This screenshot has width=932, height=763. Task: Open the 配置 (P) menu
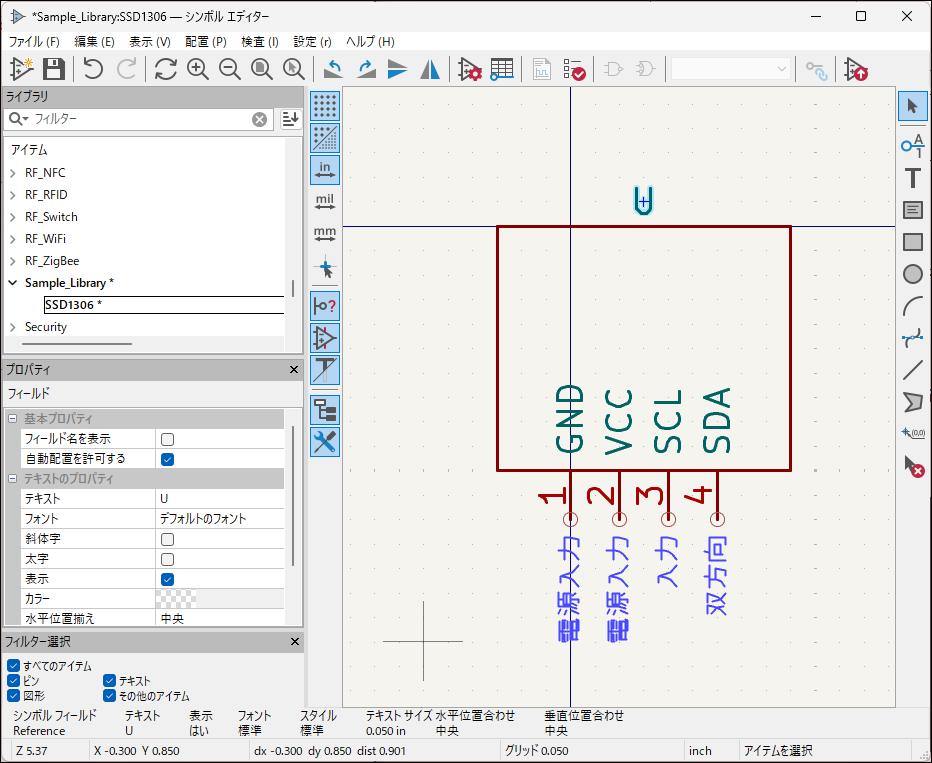coord(205,42)
